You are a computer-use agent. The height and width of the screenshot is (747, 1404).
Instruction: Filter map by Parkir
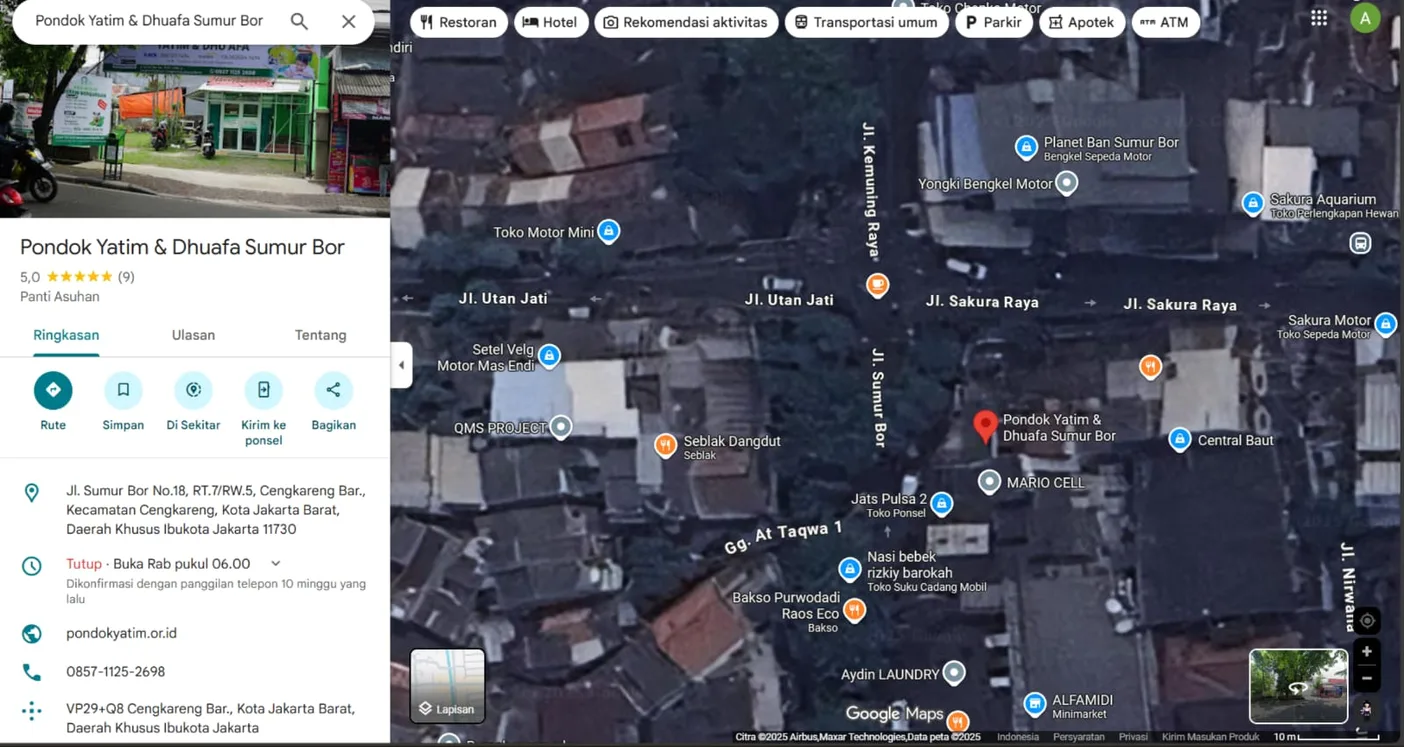click(x=994, y=22)
